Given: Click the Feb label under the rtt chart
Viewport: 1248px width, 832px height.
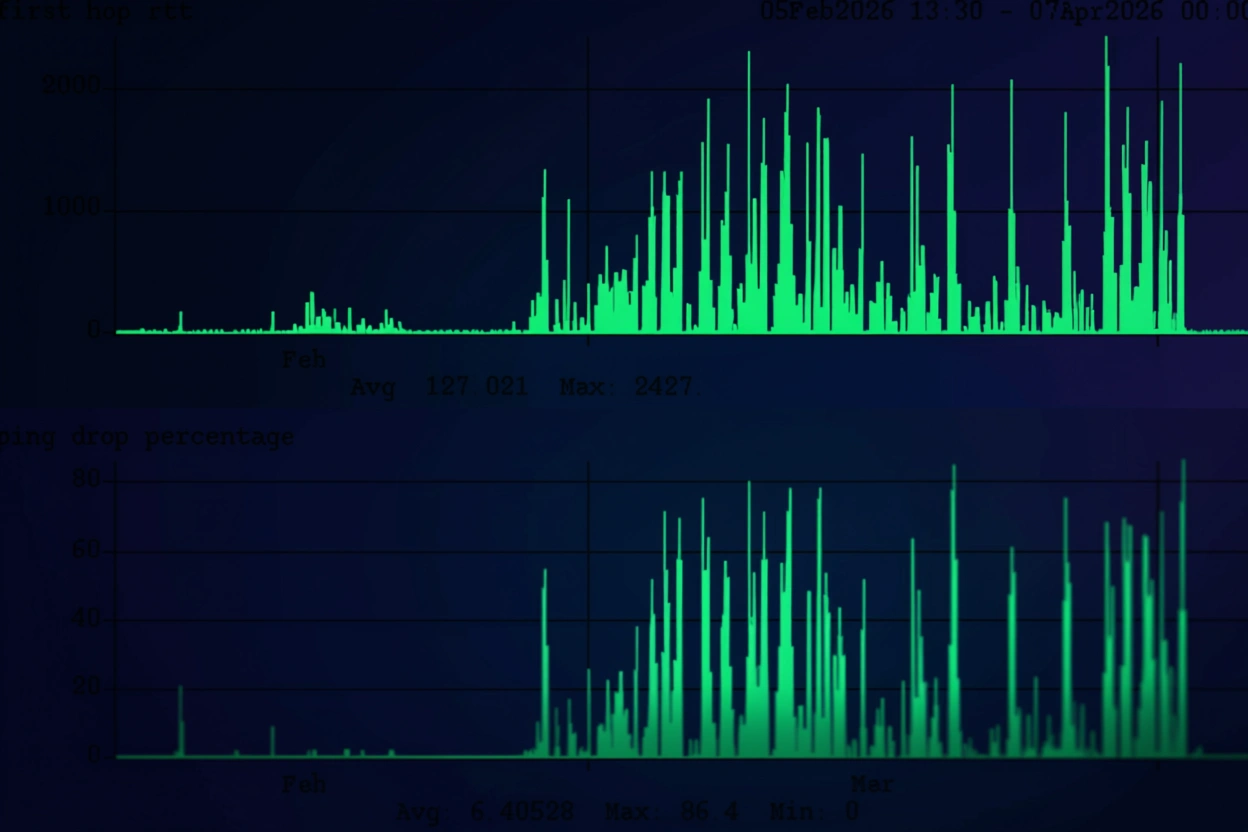Looking at the screenshot, I should [304, 360].
